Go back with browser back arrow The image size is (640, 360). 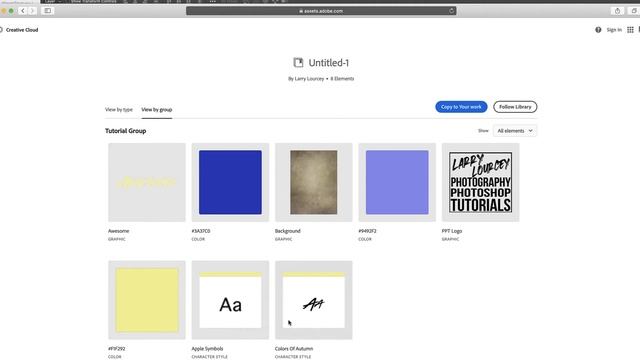point(23,11)
